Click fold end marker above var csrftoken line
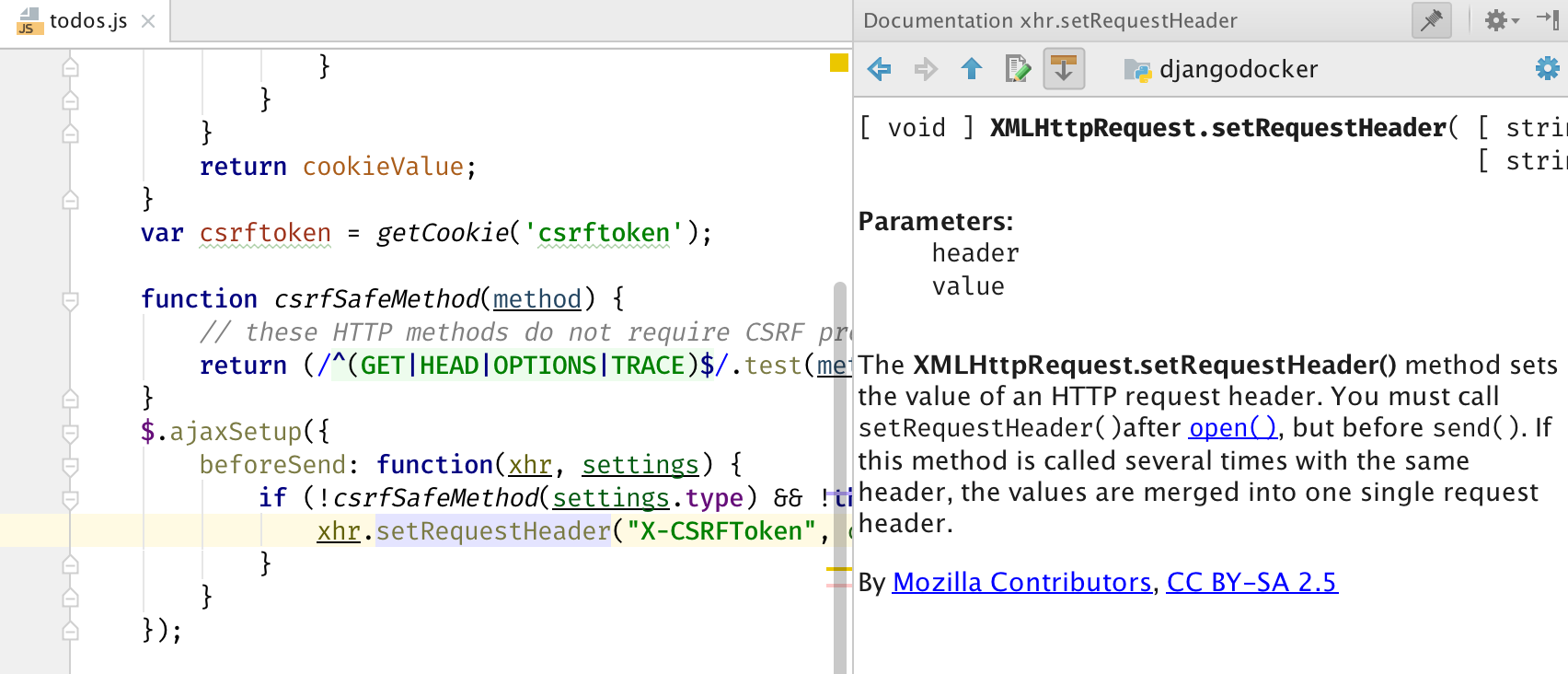 pos(70,200)
